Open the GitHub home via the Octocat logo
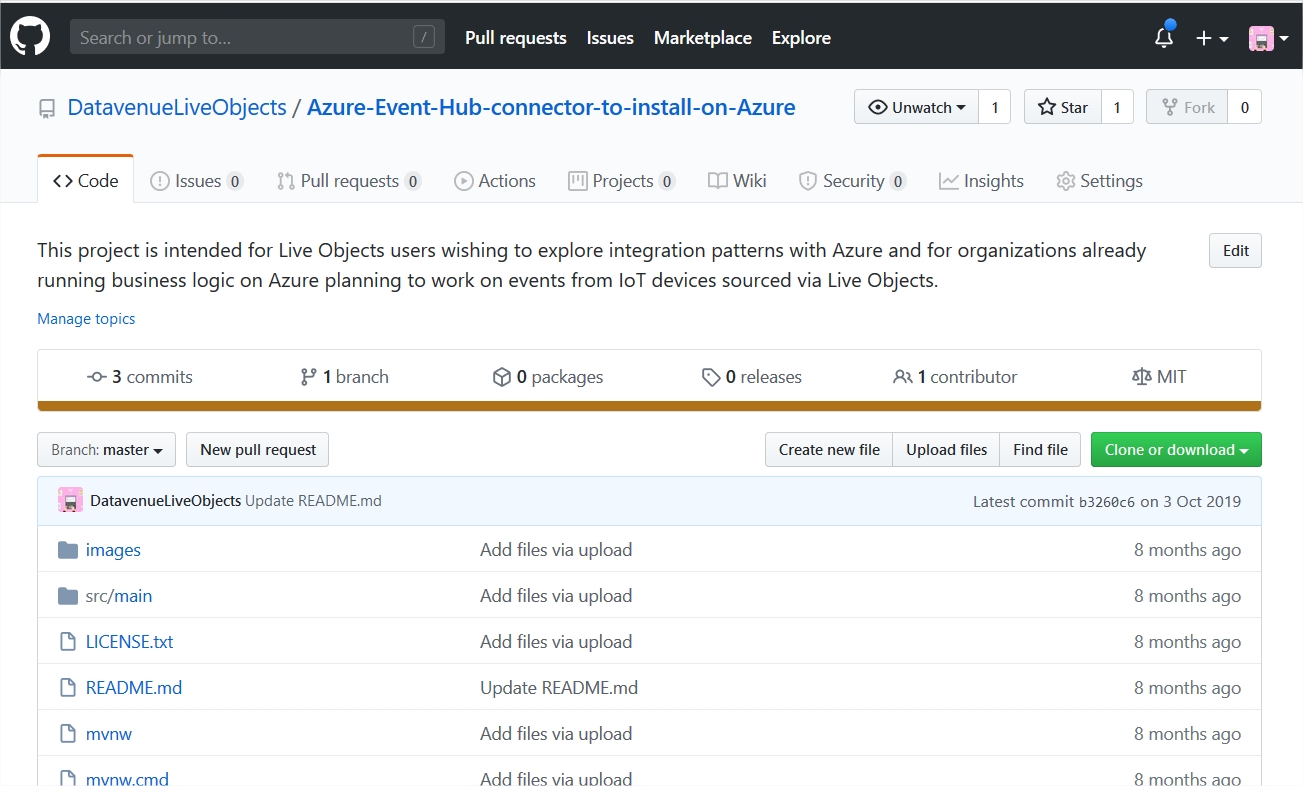This screenshot has height=786, width=1303. [x=29, y=36]
